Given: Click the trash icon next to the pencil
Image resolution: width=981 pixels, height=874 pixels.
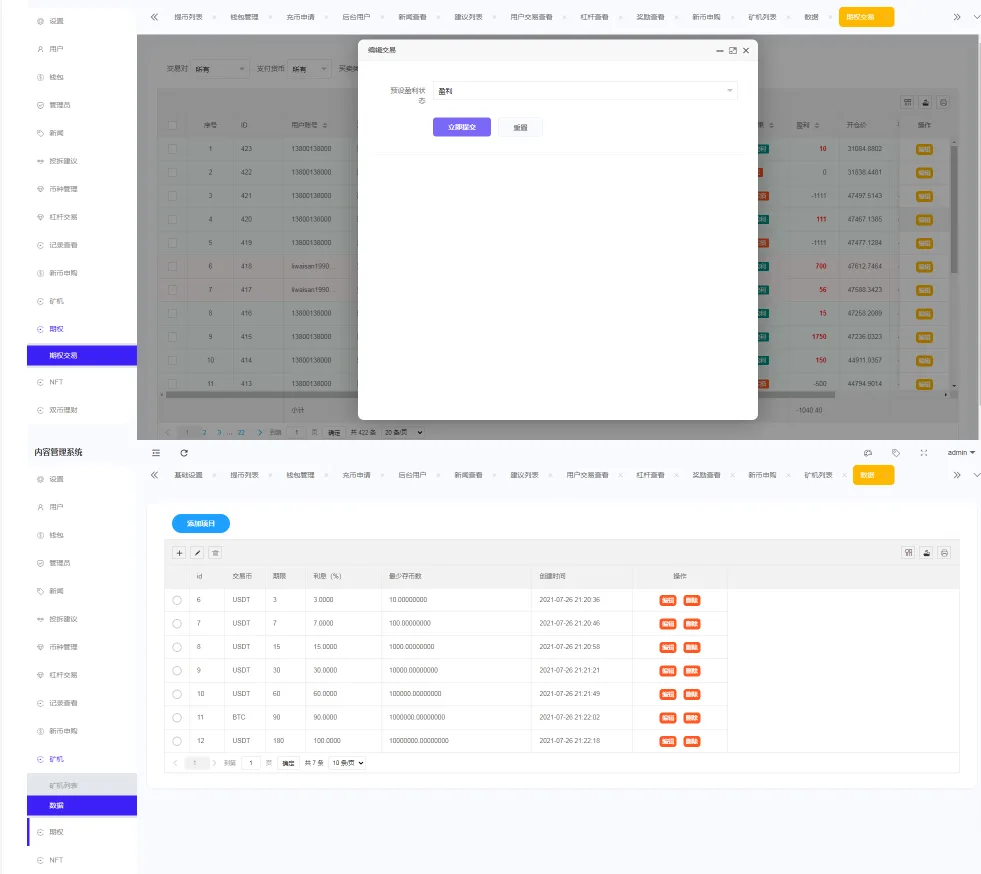Looking at the screenshot, I should click(x=215, y=552).
